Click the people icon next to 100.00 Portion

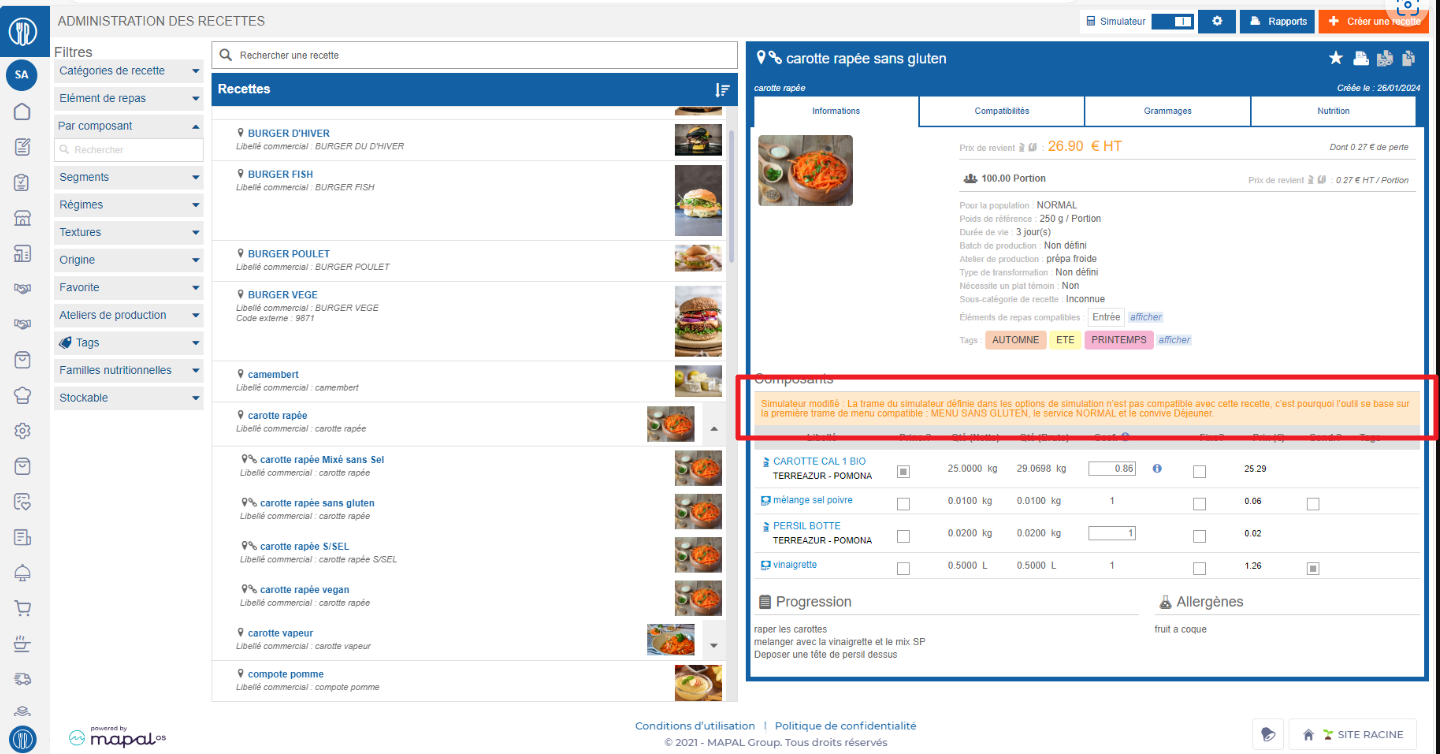[x=970, y=178]
